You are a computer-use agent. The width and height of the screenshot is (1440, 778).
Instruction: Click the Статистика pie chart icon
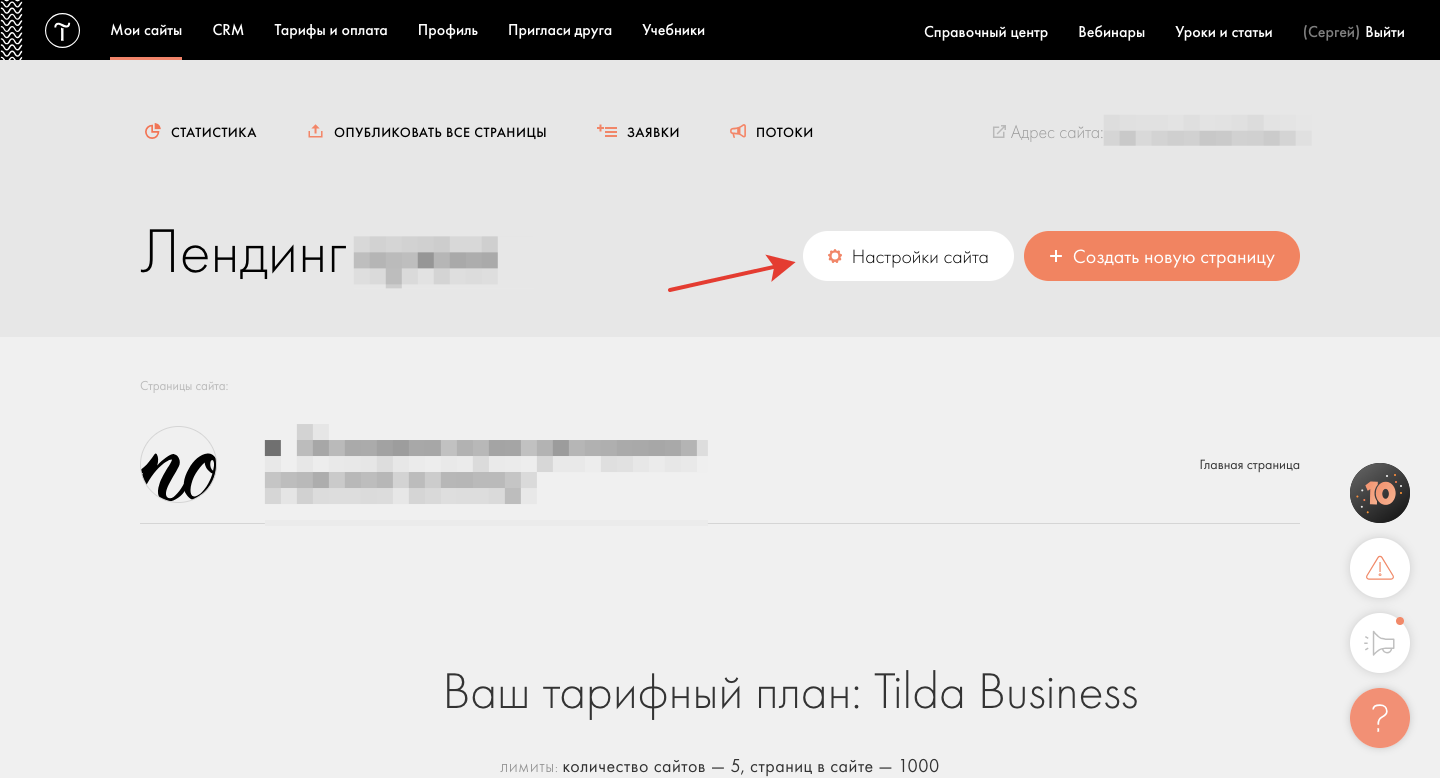pyautogui.click(x=152, y=131)
